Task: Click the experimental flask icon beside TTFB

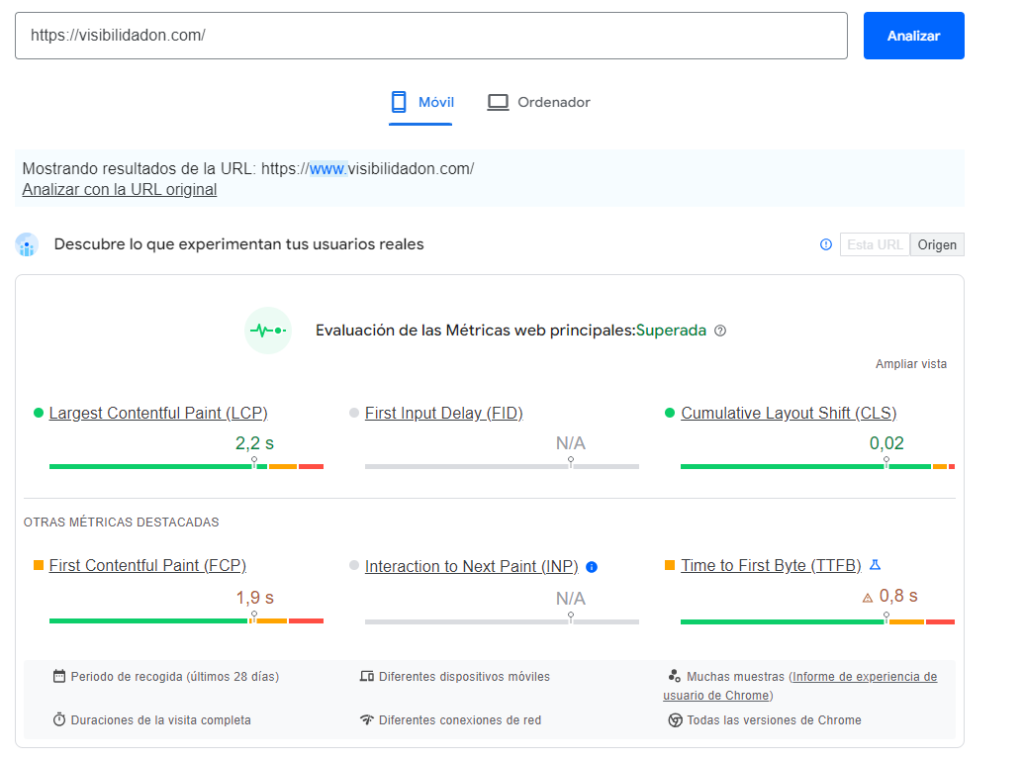Action: [x=875, y=566]
